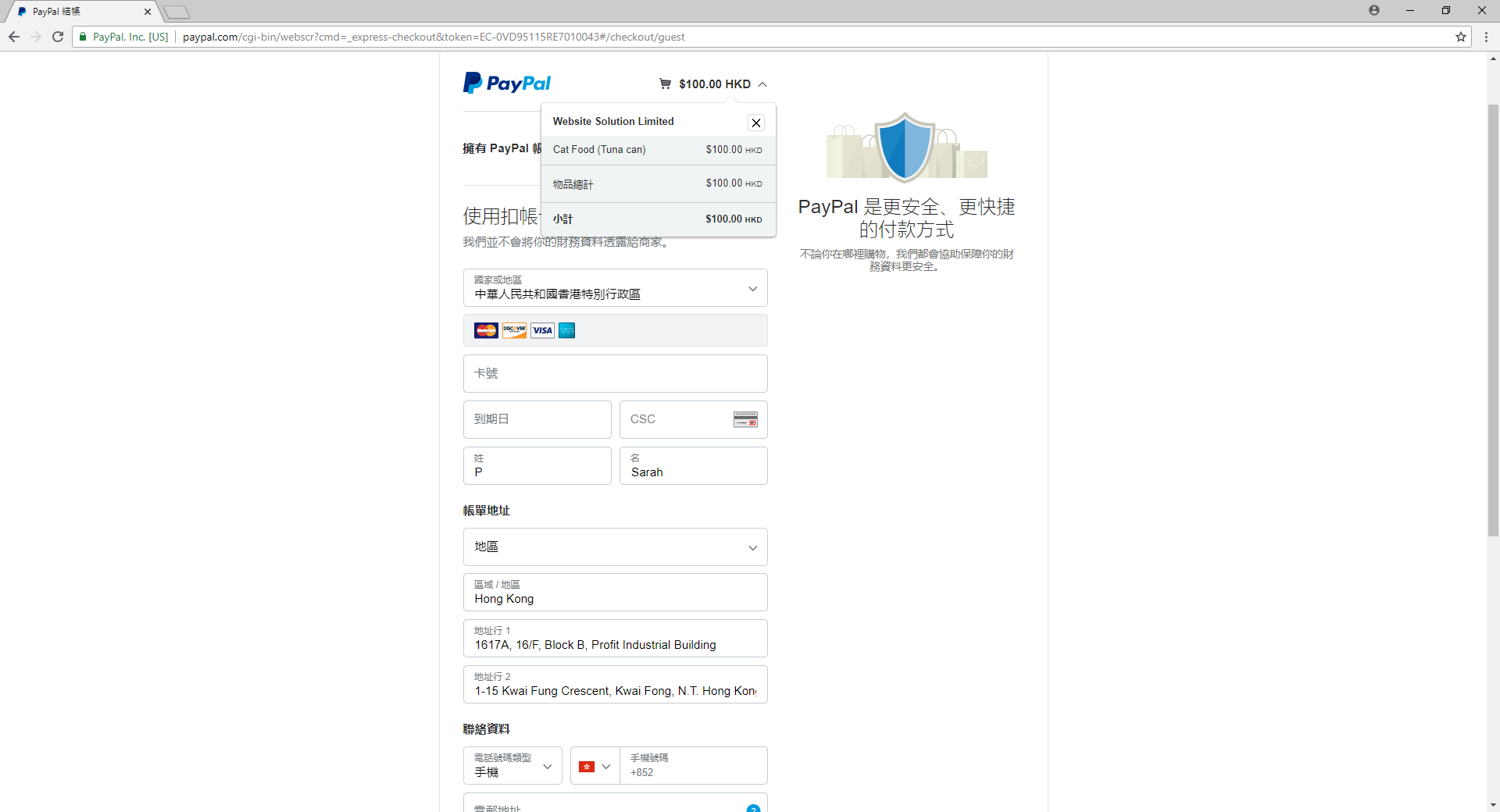Click the MasterCard card icon
The height and width of the screenshot is (812, 1500).
point(486,330)
